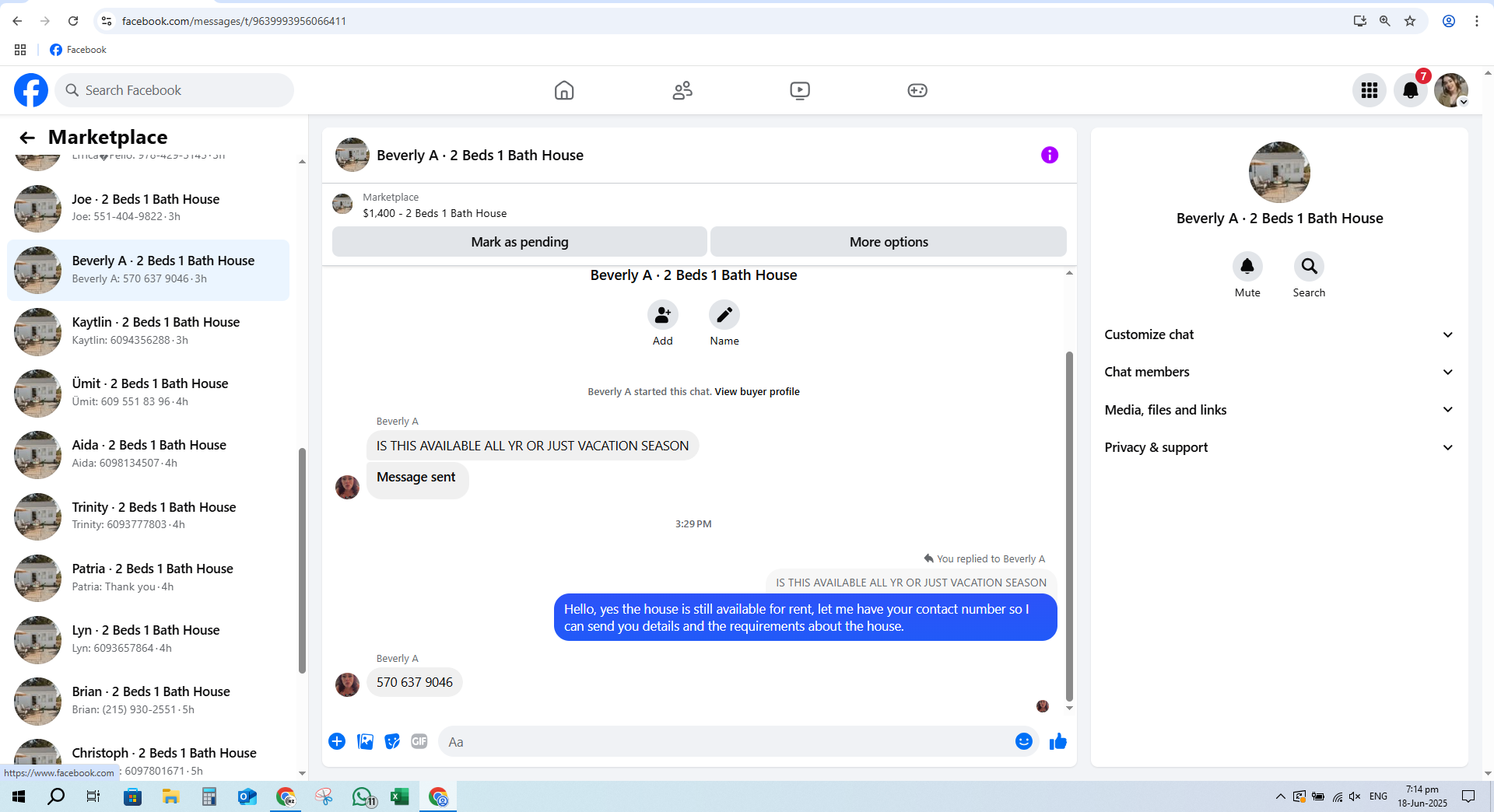
Task: Open the Home feed icon
Action: [564, 90]
